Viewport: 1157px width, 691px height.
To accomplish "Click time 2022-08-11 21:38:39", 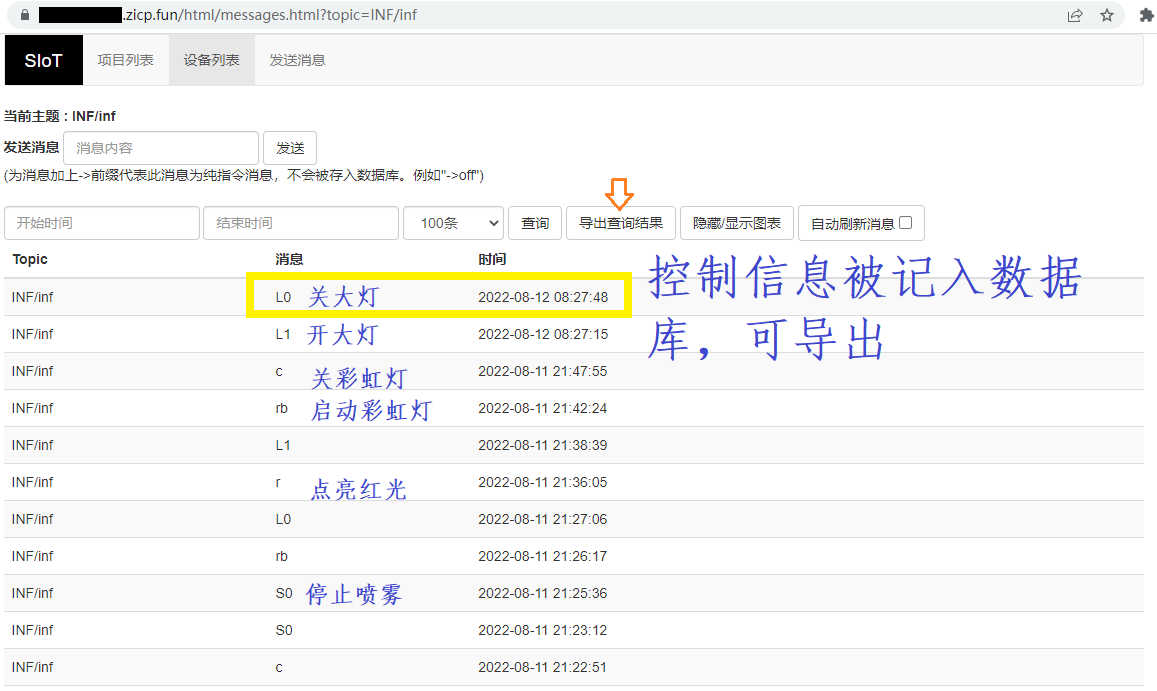I will (x=542, y=445).
